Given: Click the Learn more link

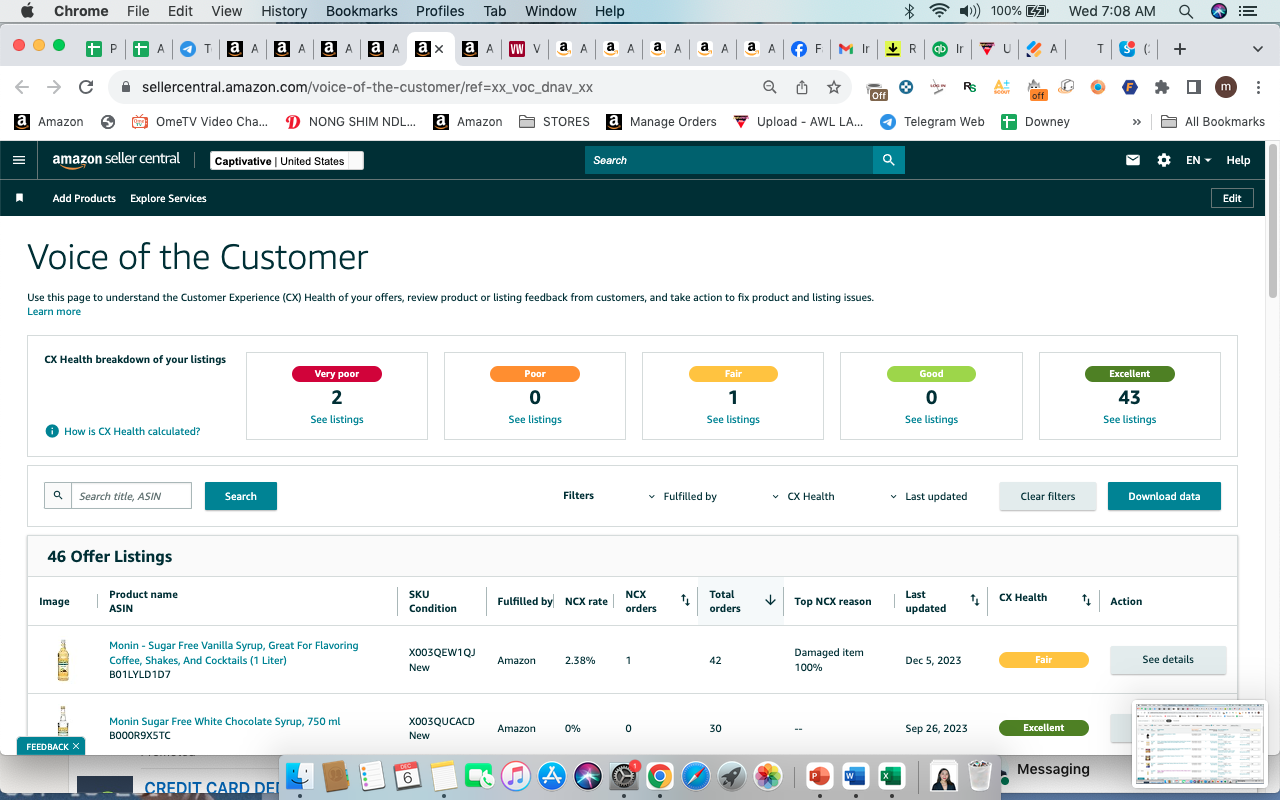Looking at the screenshot, I should click(x=54, y=312).
